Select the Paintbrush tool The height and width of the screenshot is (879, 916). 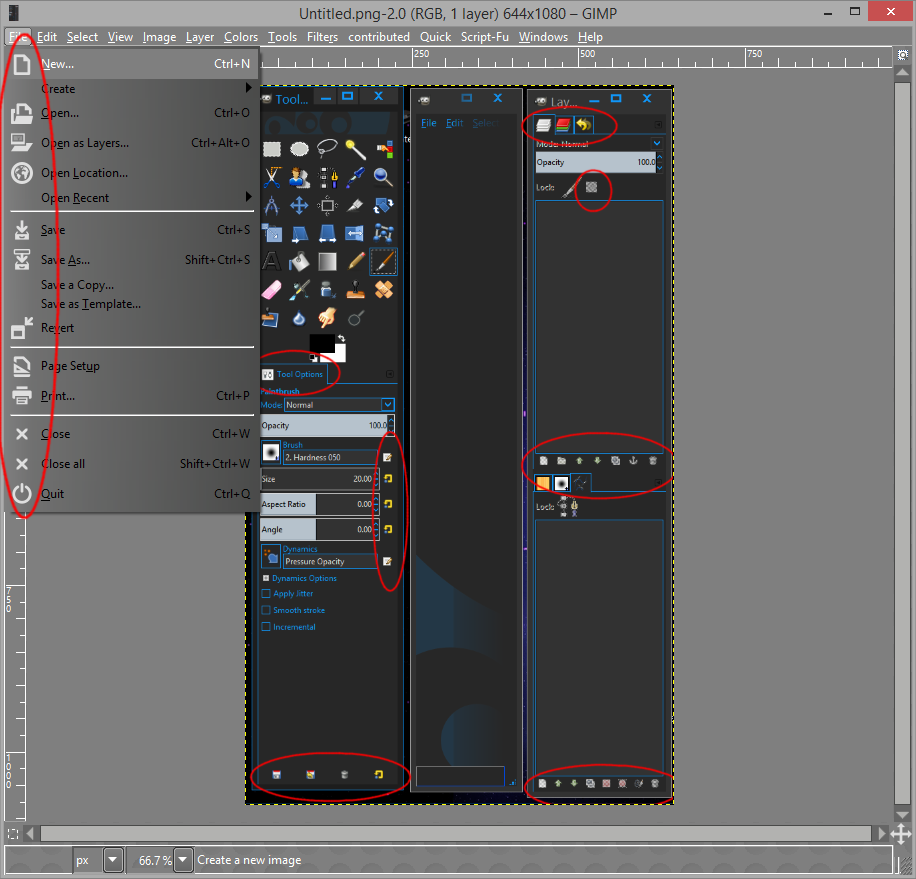[384, 262]
